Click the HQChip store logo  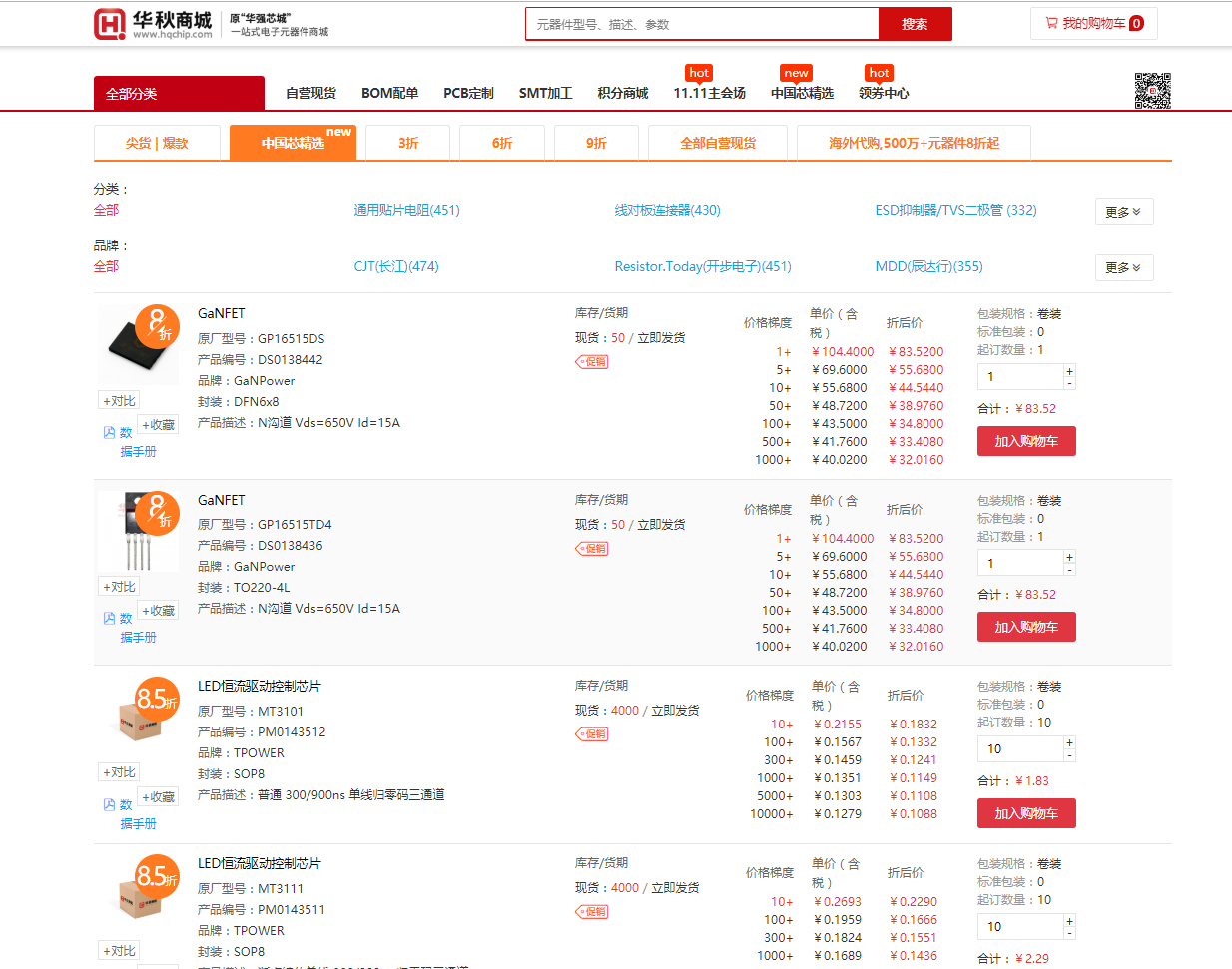pos(153,24)
